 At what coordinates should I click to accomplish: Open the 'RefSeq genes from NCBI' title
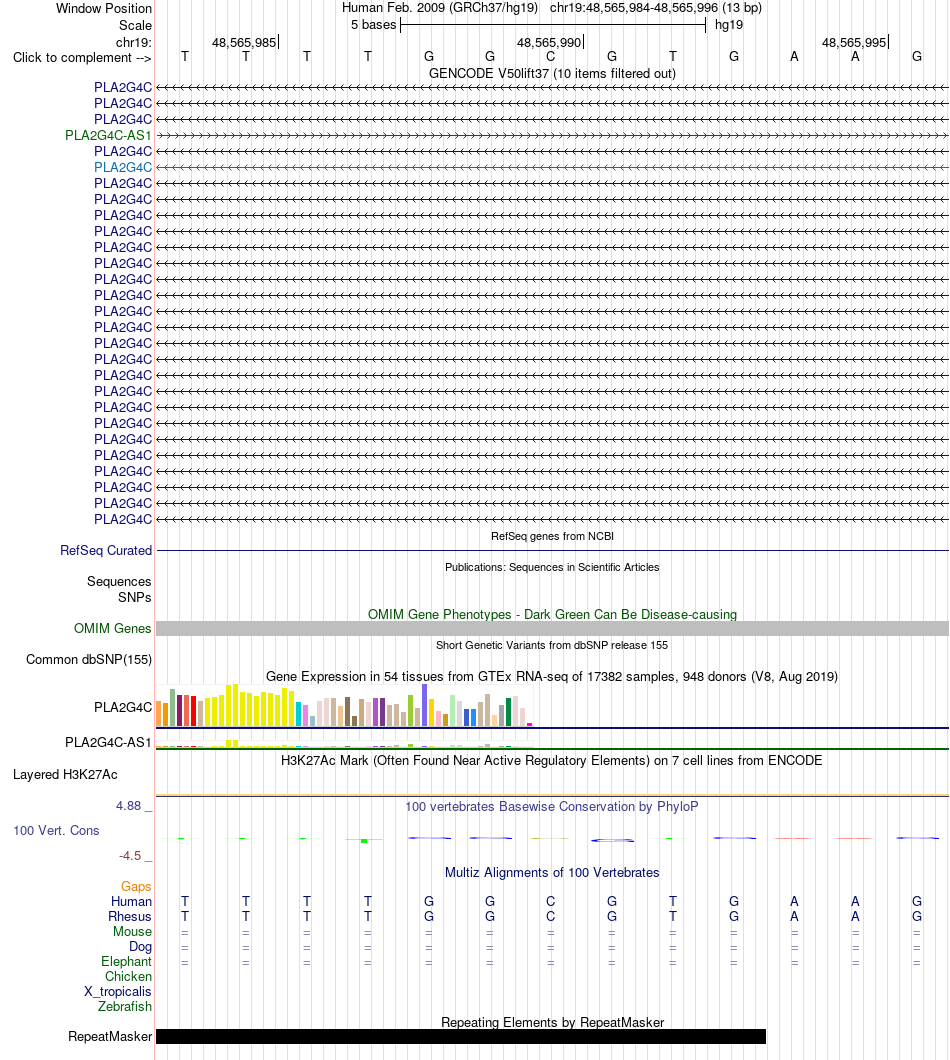pyautogui.click(x=552, y=536)
